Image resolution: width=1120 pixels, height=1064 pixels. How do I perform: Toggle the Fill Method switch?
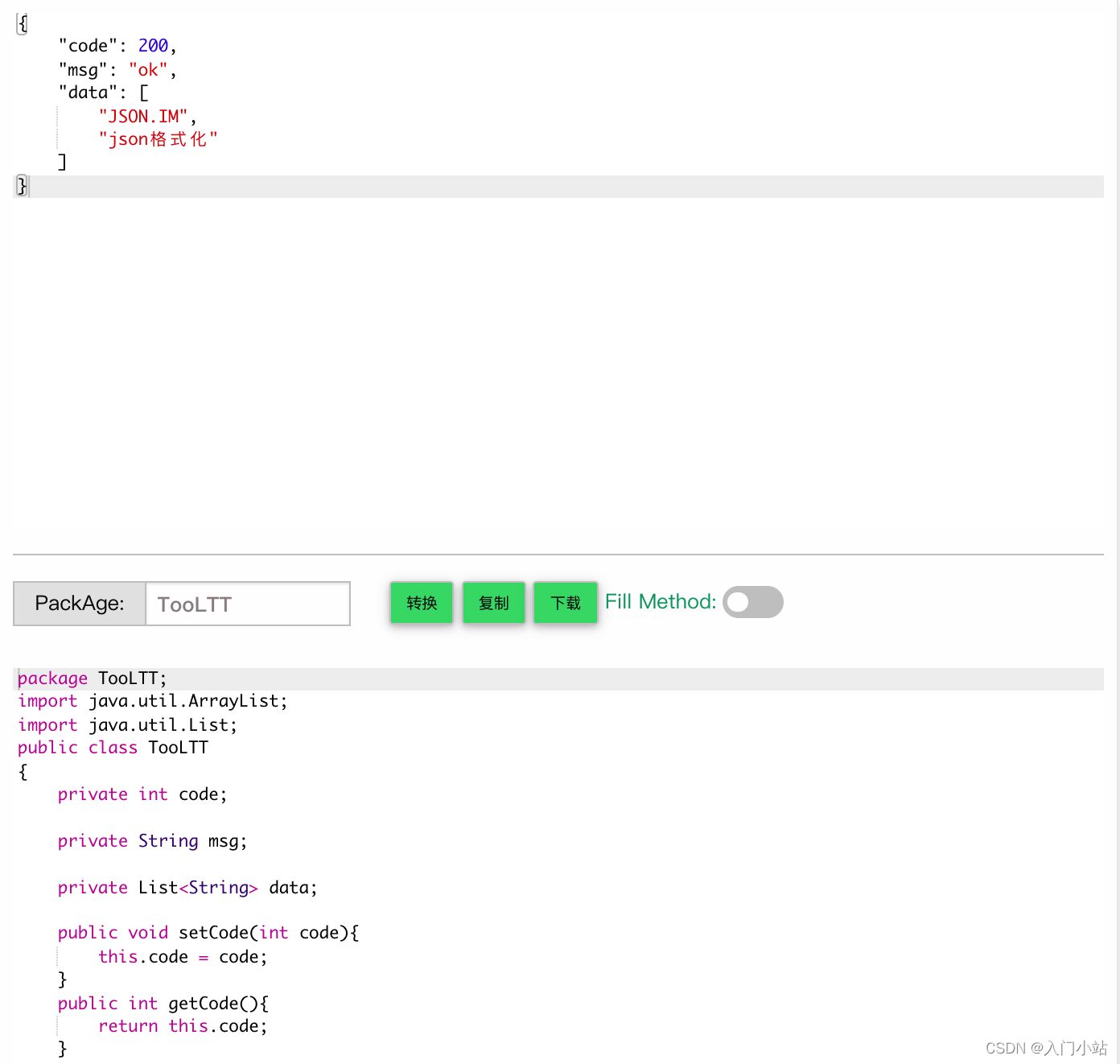753,602
